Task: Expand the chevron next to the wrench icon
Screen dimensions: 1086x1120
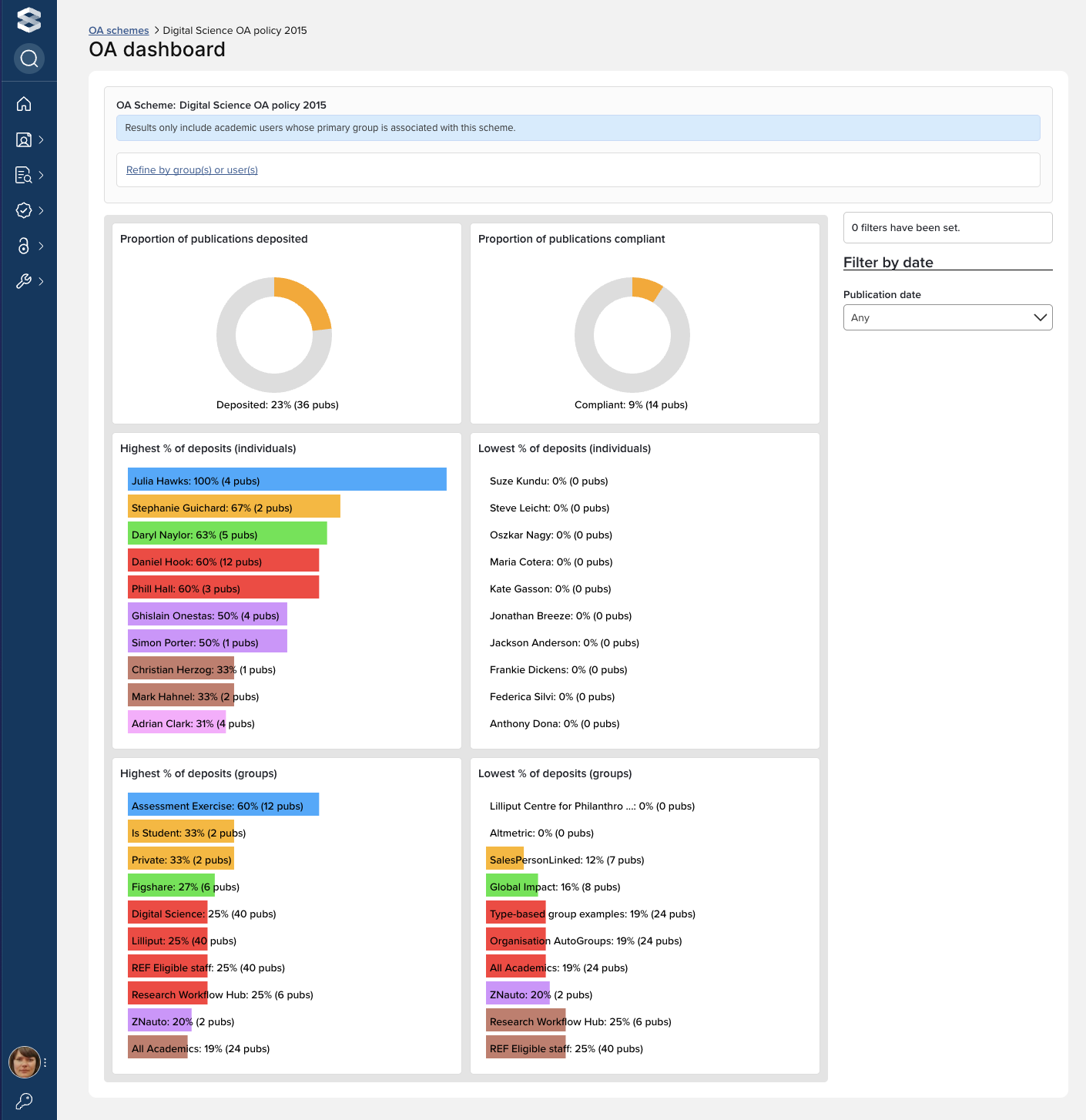Action: click(41, 281)
